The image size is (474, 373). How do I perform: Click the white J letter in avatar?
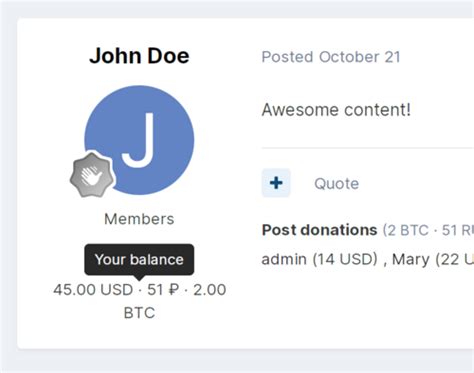pyautogui.click(x=139, y=140)
